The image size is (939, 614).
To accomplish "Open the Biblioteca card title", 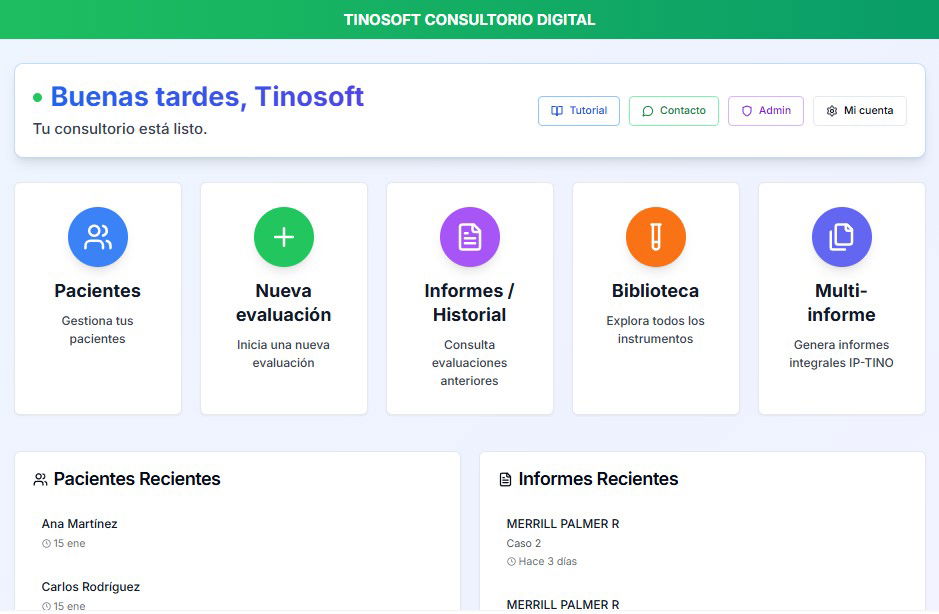I will (656, 291).
